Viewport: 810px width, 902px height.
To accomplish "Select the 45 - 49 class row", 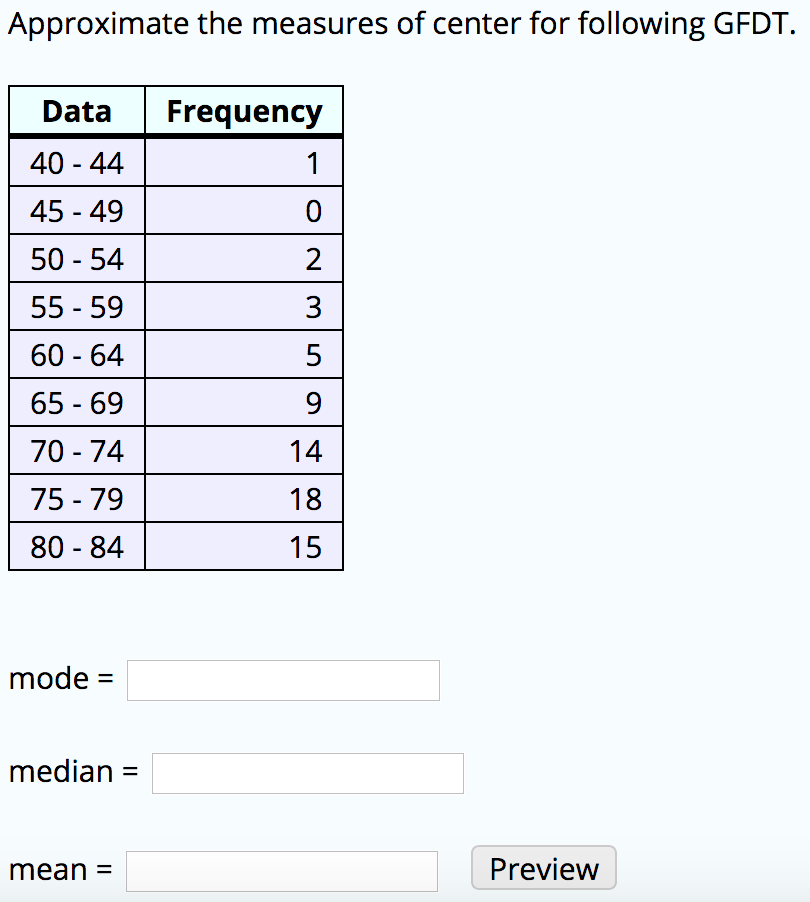I will click(76, 209).
